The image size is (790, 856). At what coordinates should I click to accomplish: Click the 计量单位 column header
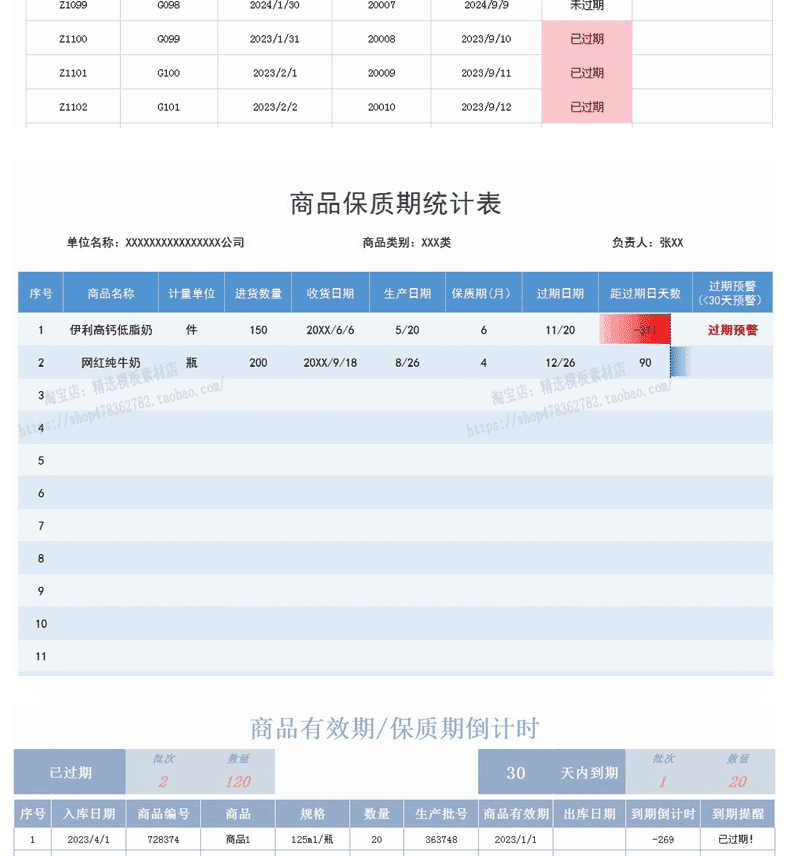(x=192, y=293)
